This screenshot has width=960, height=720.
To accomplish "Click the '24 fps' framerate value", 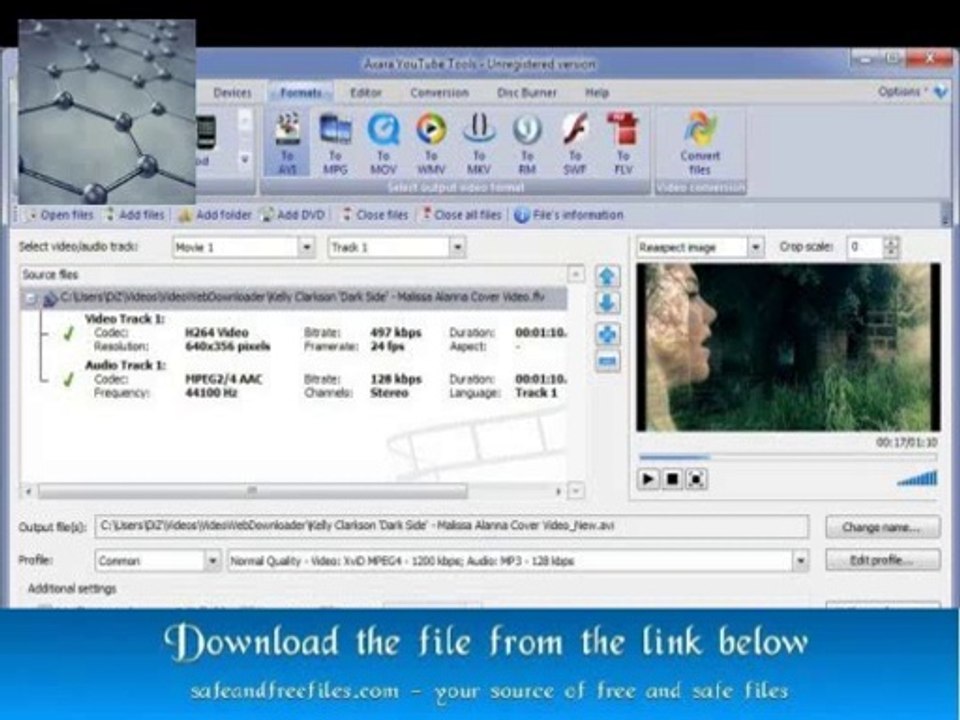I will (x=387, y=347).
